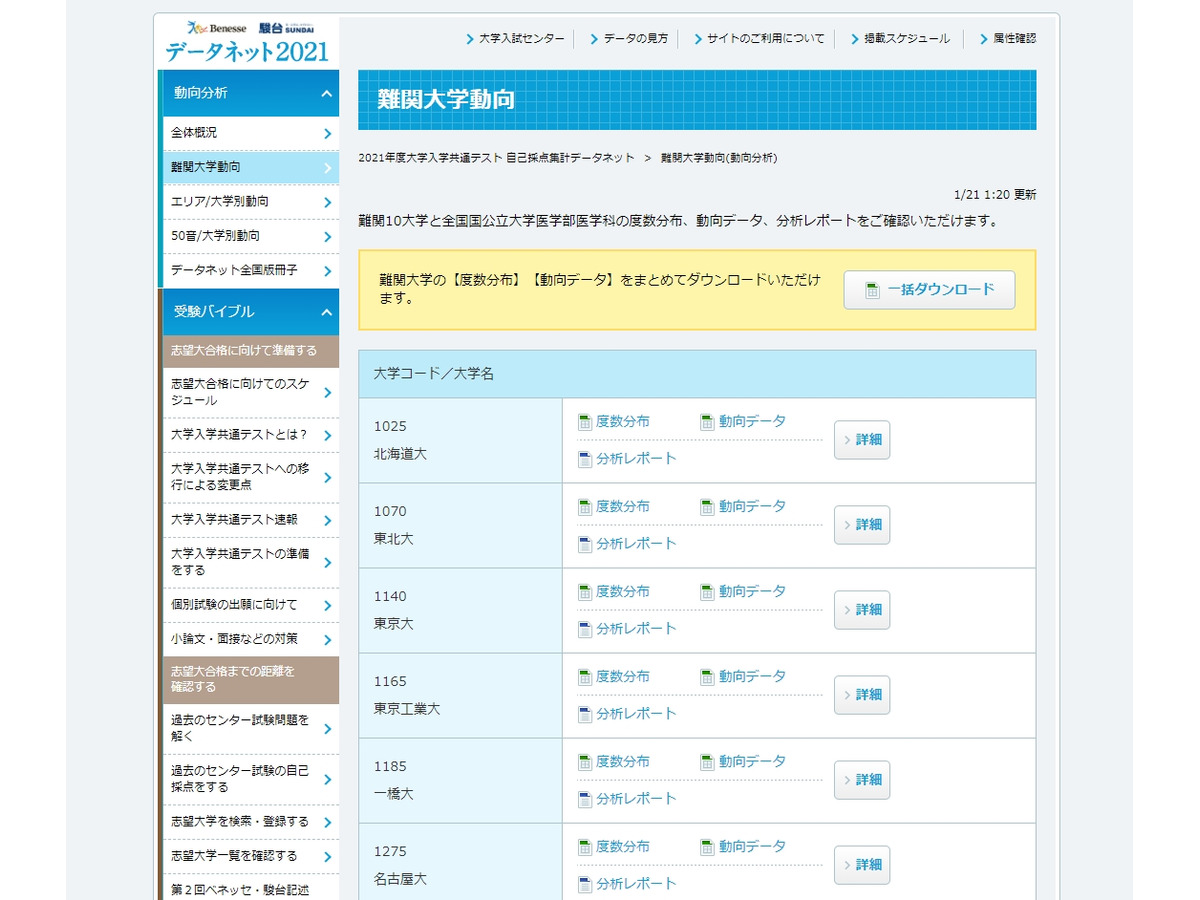Screen dimensions: 1200x900
Task: Click 詳細 button for 北海道大
Action: coord(862,440)
